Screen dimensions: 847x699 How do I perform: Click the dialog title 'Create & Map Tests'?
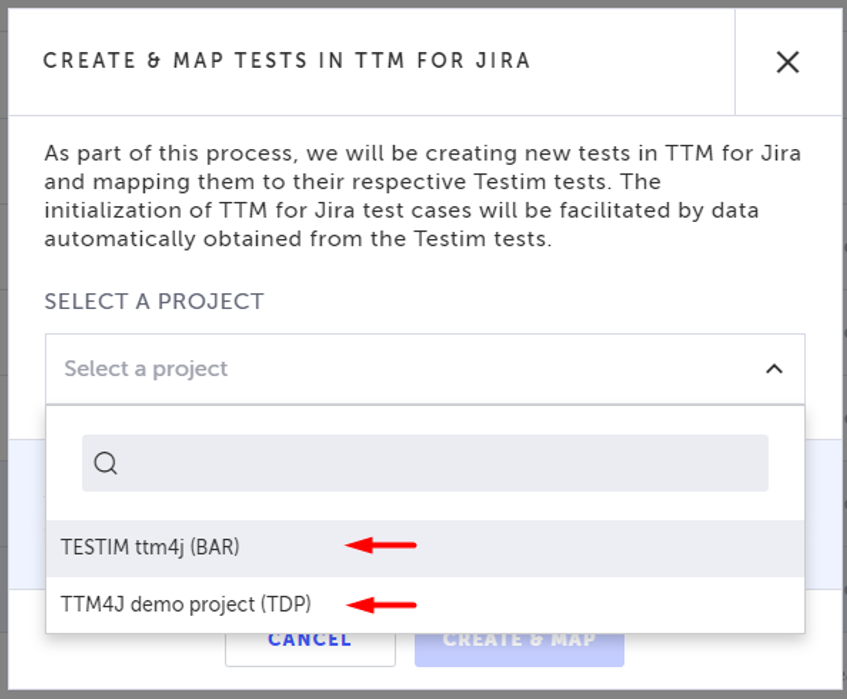[x=286, y=61]
